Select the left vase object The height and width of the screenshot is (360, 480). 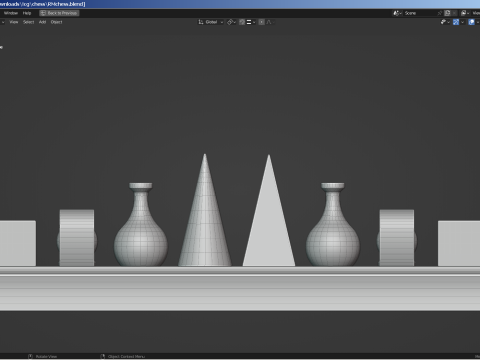click(141, 233)
